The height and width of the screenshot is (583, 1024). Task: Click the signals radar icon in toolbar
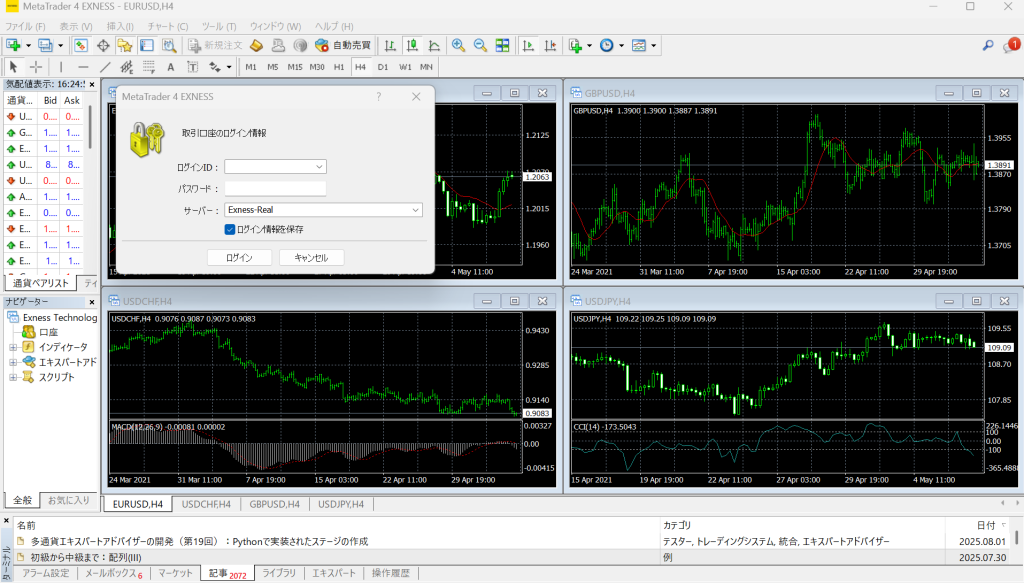300,45
